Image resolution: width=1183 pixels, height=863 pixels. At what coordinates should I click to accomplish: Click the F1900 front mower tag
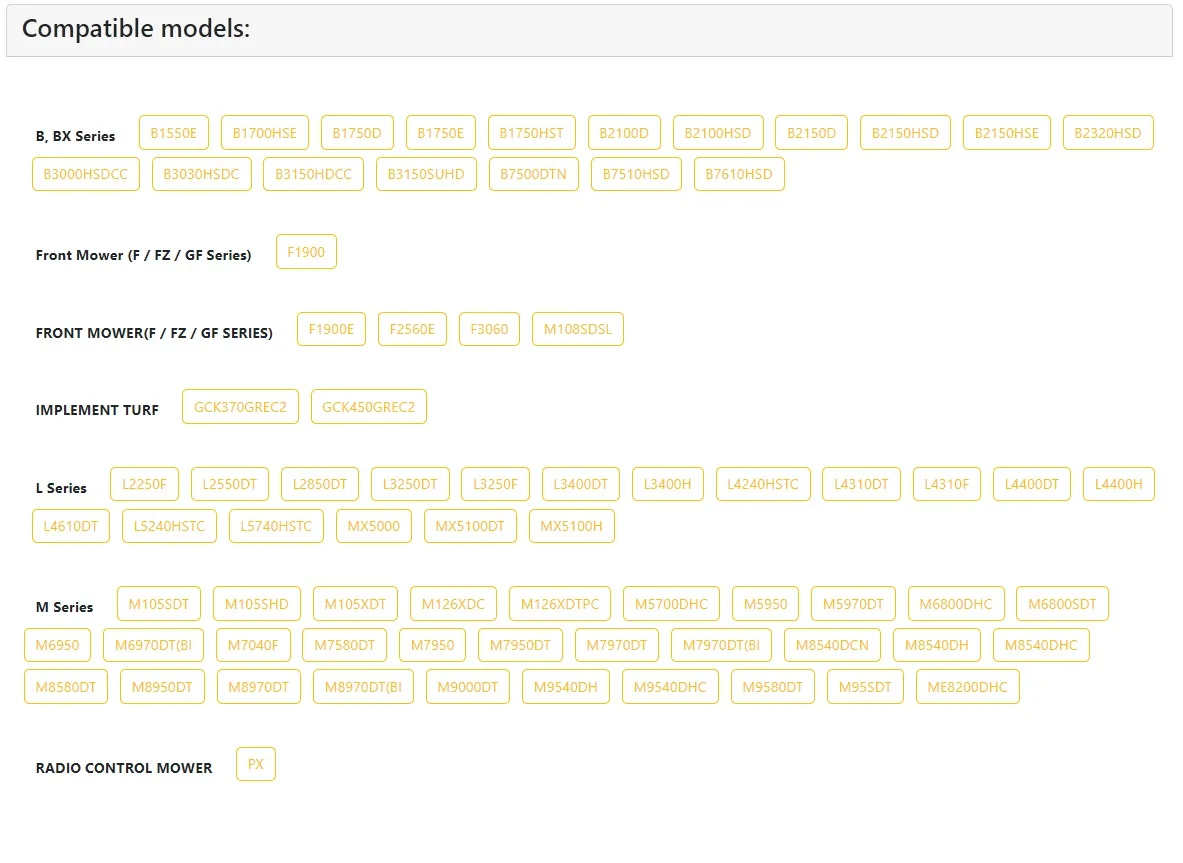click(306, 252)
